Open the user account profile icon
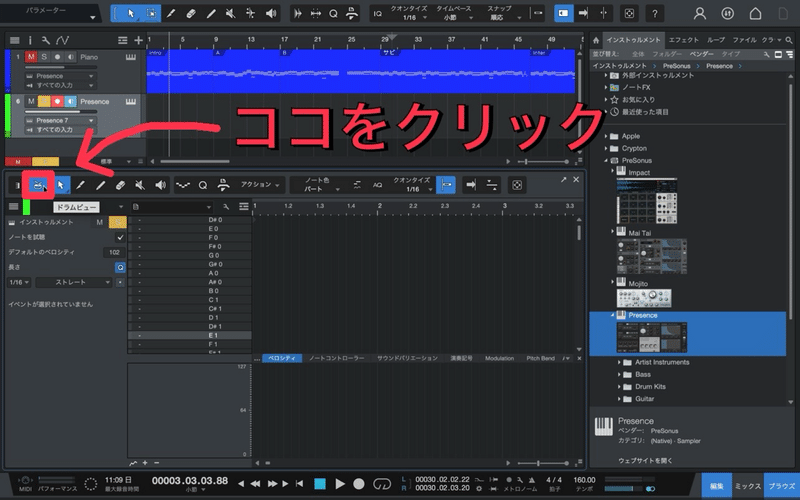The height and width of the screenshot is (500, 800). 699,14
